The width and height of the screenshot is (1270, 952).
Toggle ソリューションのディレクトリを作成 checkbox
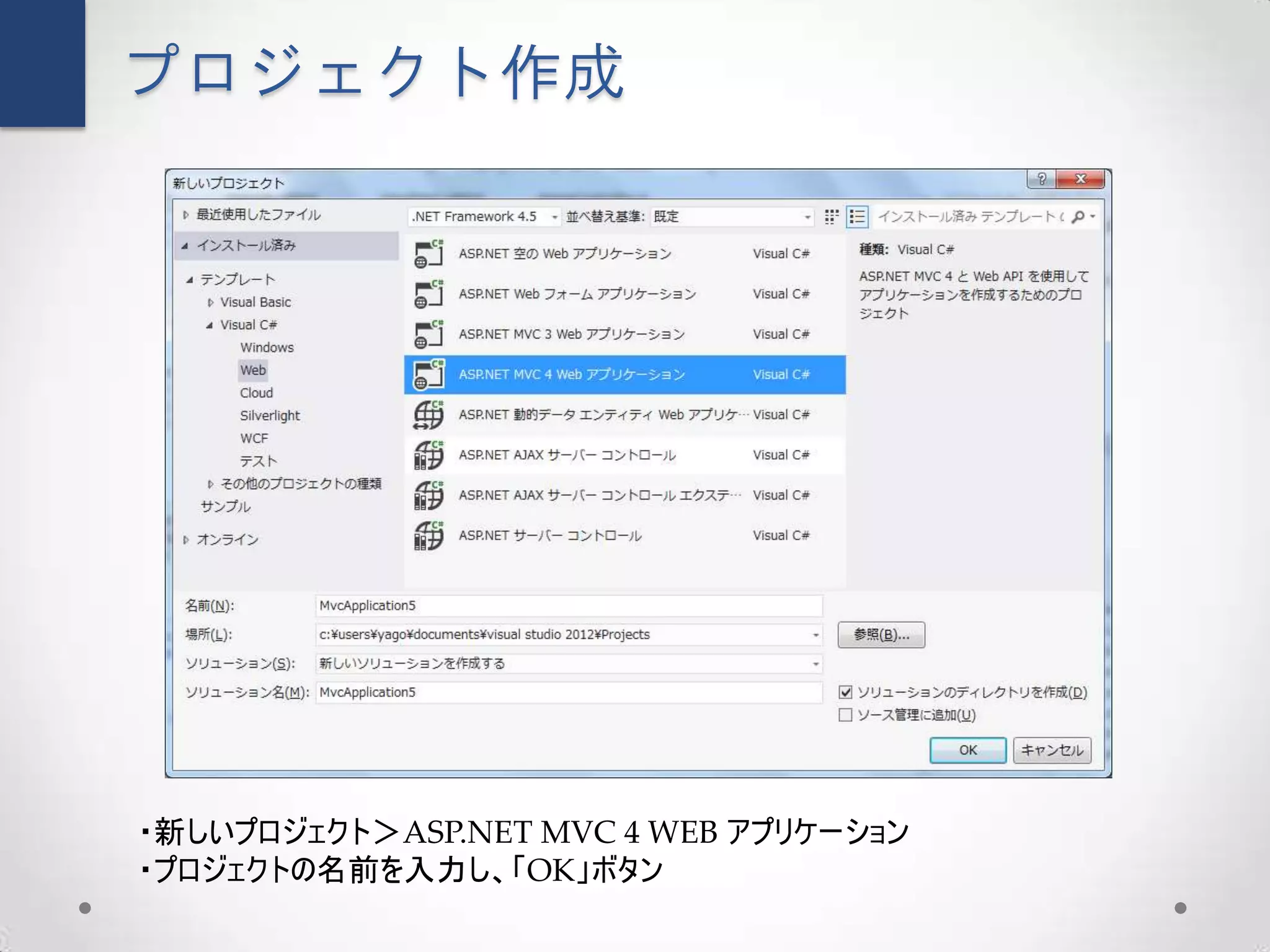pyautogui.click(x=845, y=692)
